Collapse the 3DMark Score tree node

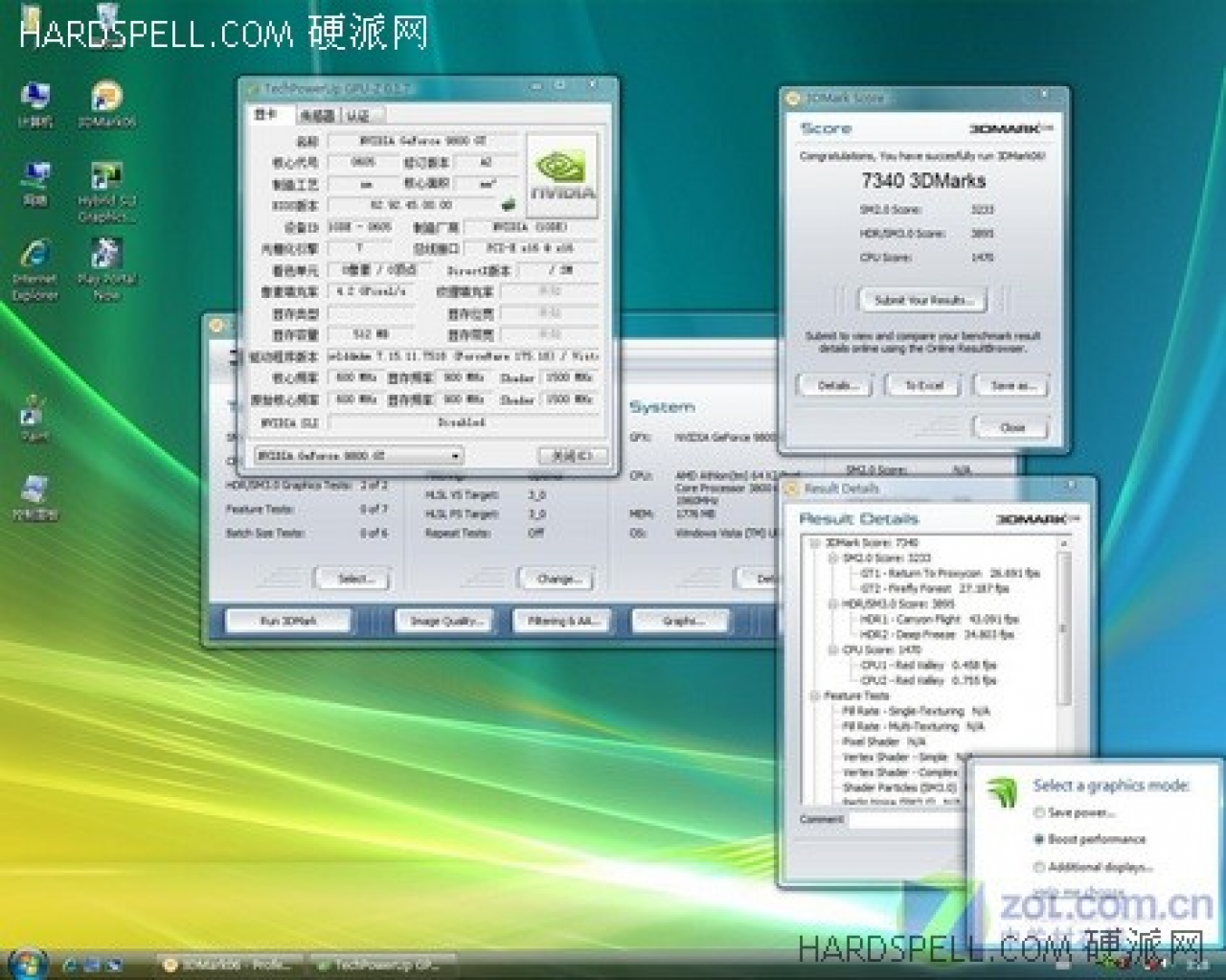pyautogui.click(x=815, y=543)
